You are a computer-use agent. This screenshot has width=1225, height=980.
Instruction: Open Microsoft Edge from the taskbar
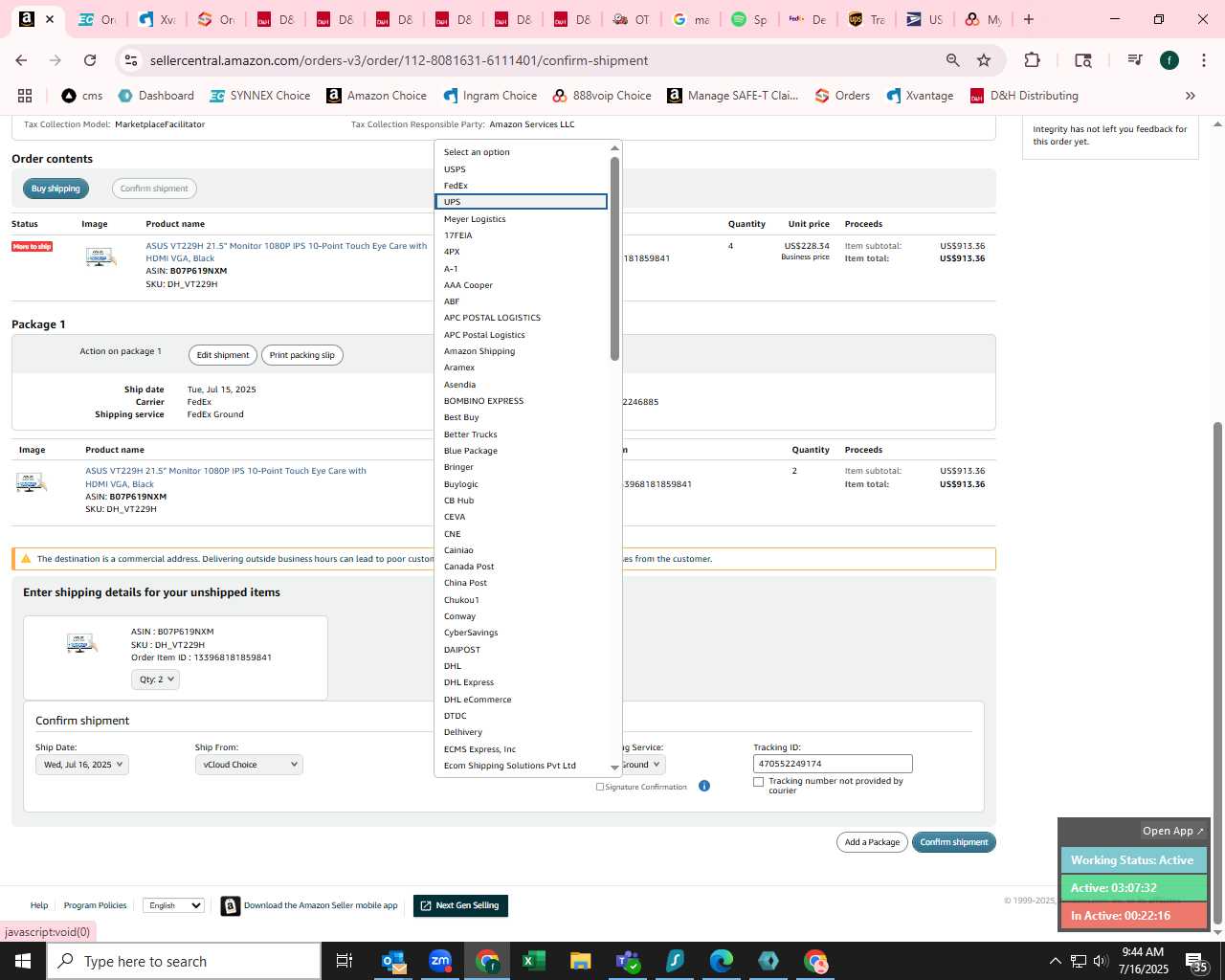pos(722,961)
